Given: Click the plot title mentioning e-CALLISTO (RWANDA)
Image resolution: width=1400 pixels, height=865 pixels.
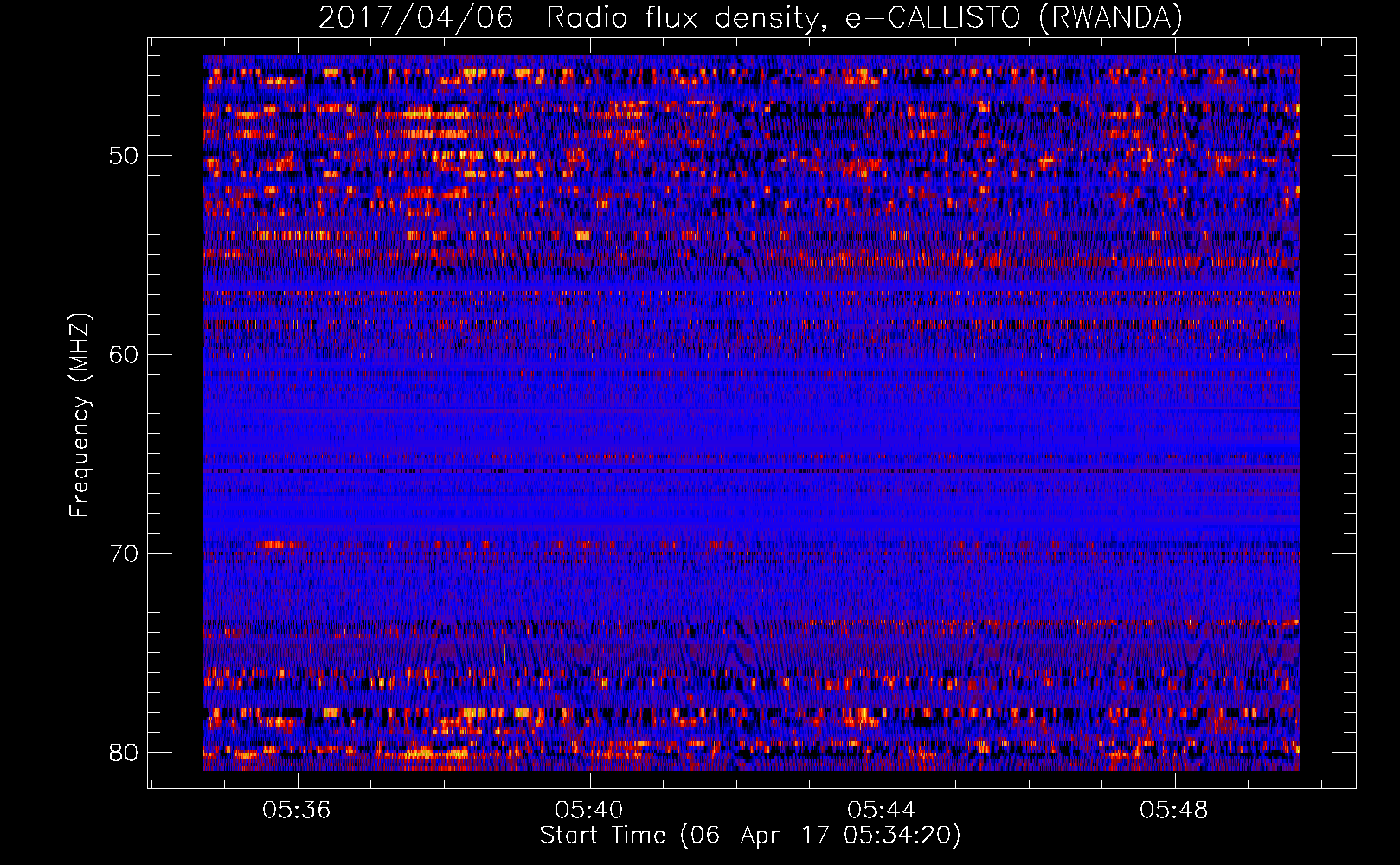Looking at the screenshot, I should tap(750, 17).
